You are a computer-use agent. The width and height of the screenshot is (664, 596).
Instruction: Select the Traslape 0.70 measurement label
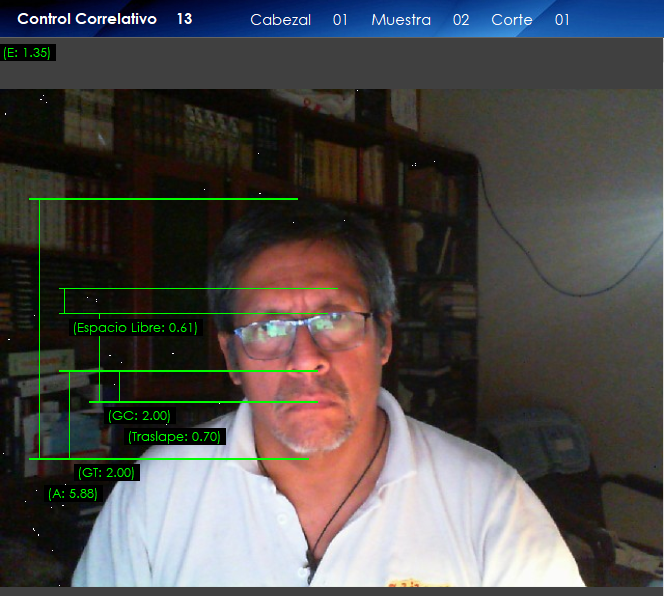(174, 436)
